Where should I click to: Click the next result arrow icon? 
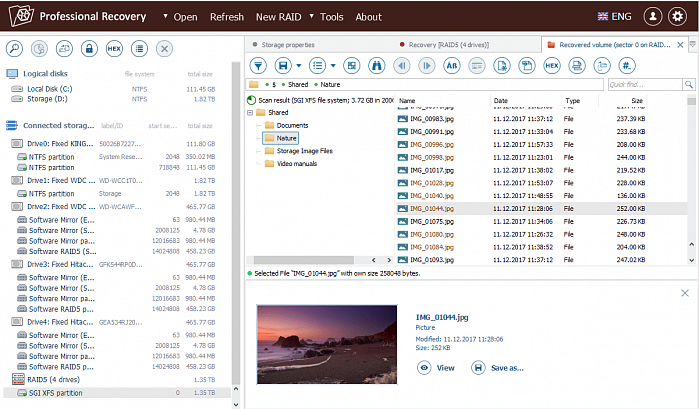coord(427,66)
